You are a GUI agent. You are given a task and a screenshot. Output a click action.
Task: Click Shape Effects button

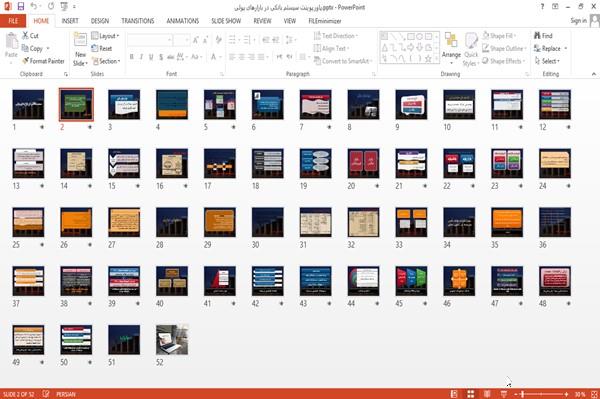point(503,61)
